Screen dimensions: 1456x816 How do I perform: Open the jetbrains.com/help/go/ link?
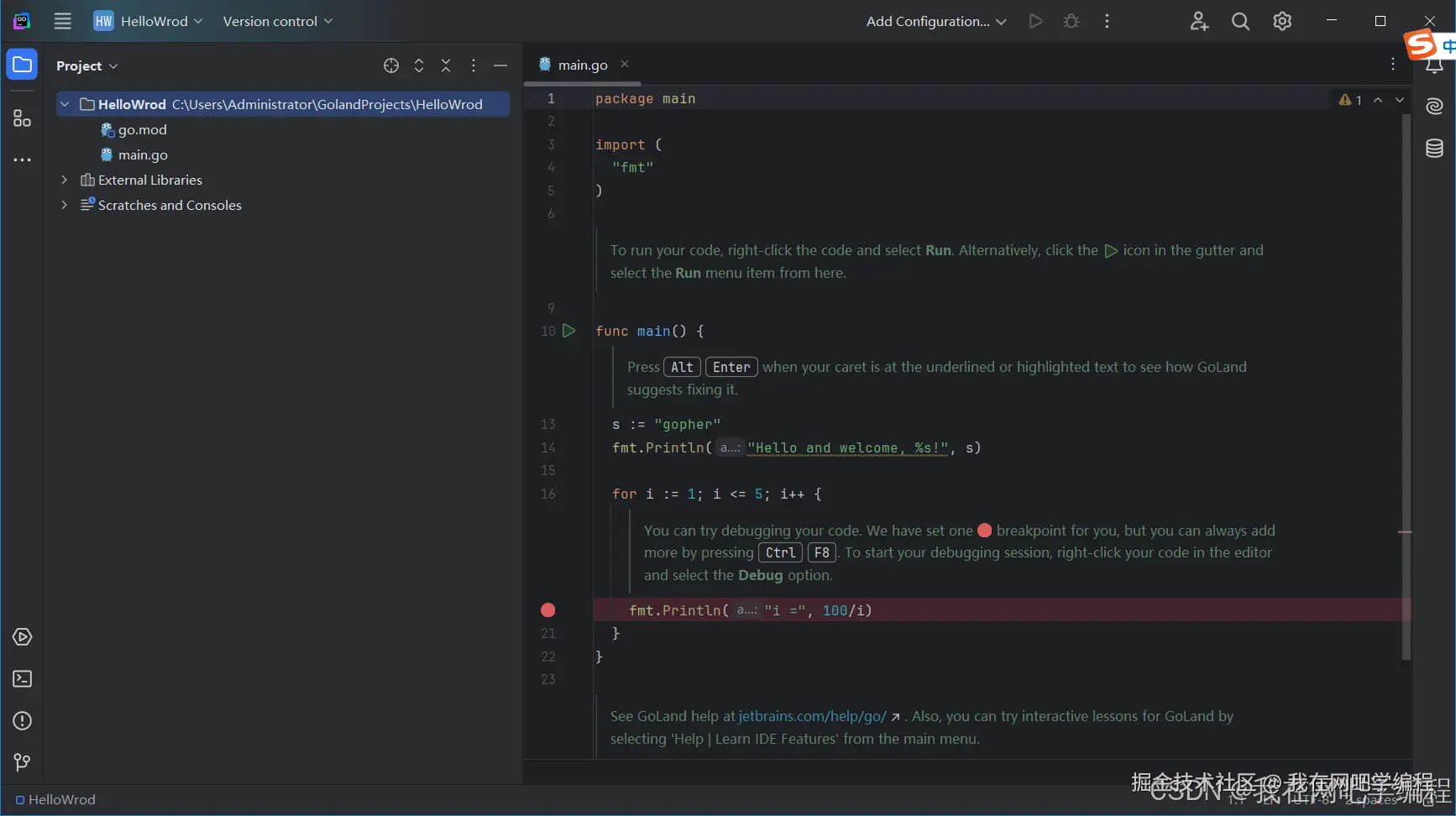click(x=812, y=716)
